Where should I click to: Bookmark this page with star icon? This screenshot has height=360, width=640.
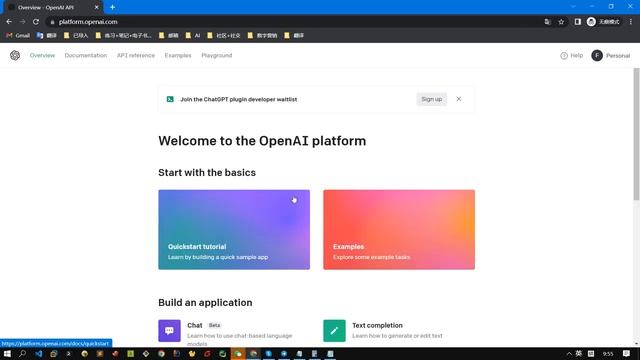click(561, 22)
